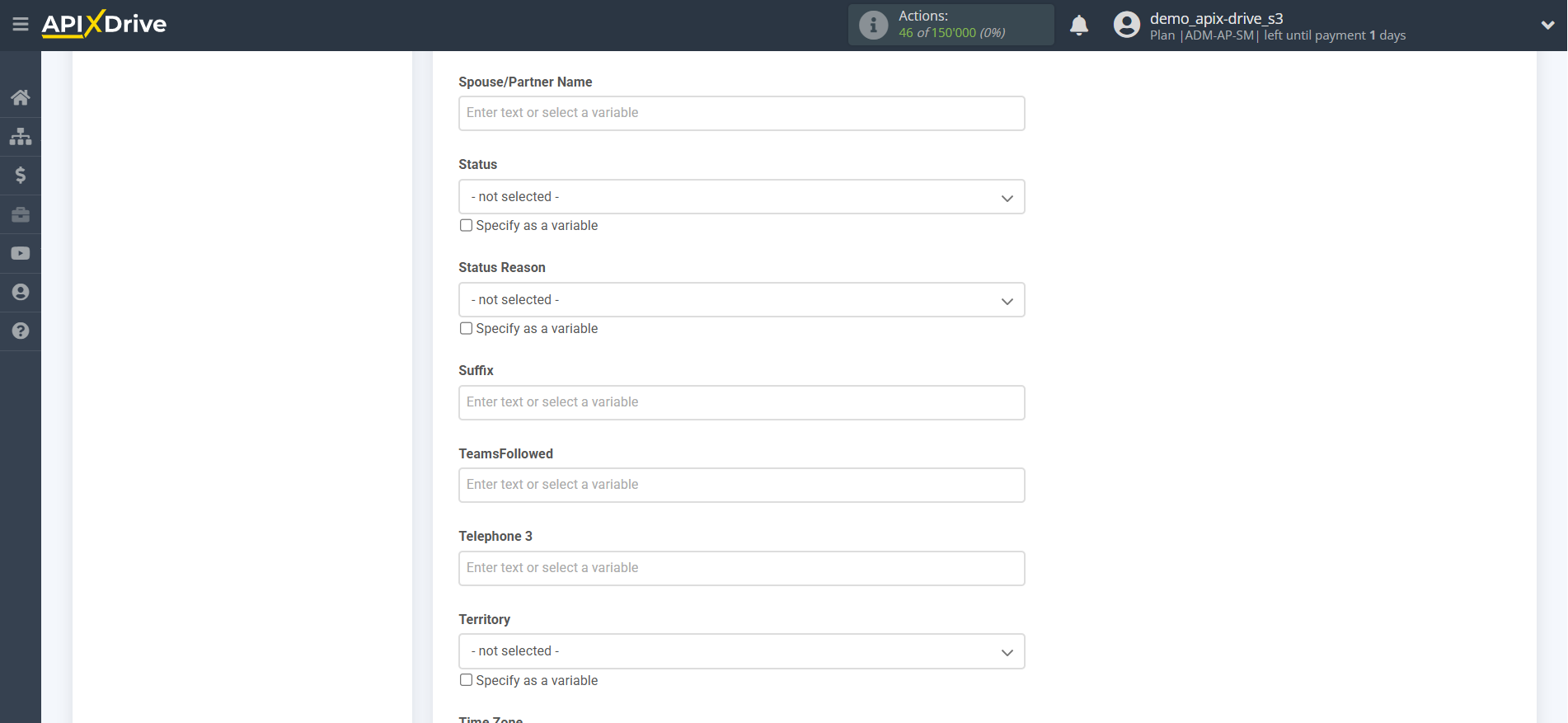Focus the Suffix input field
The width and height of the screenshot is (1568, 723).
tap(741, 402)
